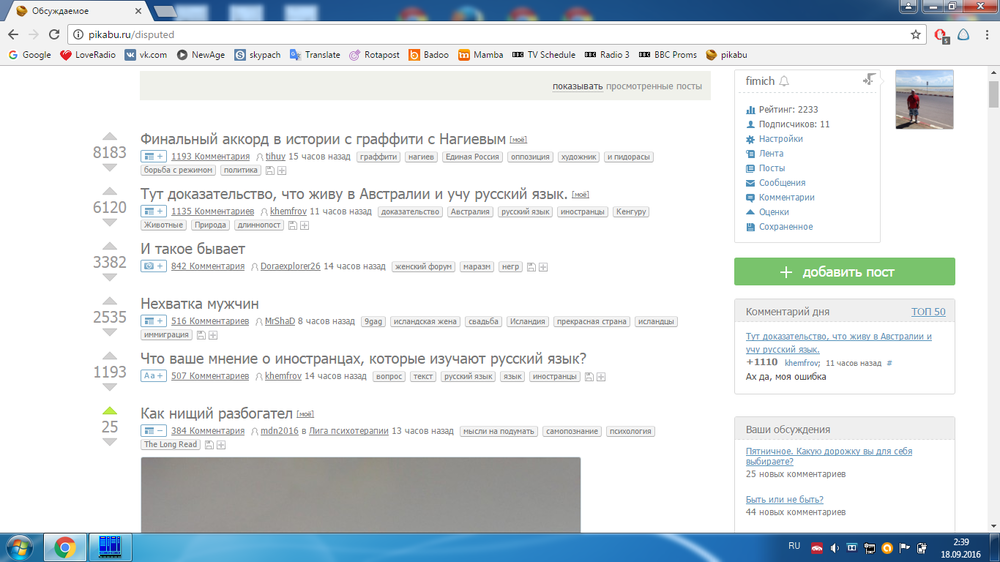This screenshot has height=562, width=1000.
Task: Open 'Настройки' in the profile menu
Action: (780, 139)
